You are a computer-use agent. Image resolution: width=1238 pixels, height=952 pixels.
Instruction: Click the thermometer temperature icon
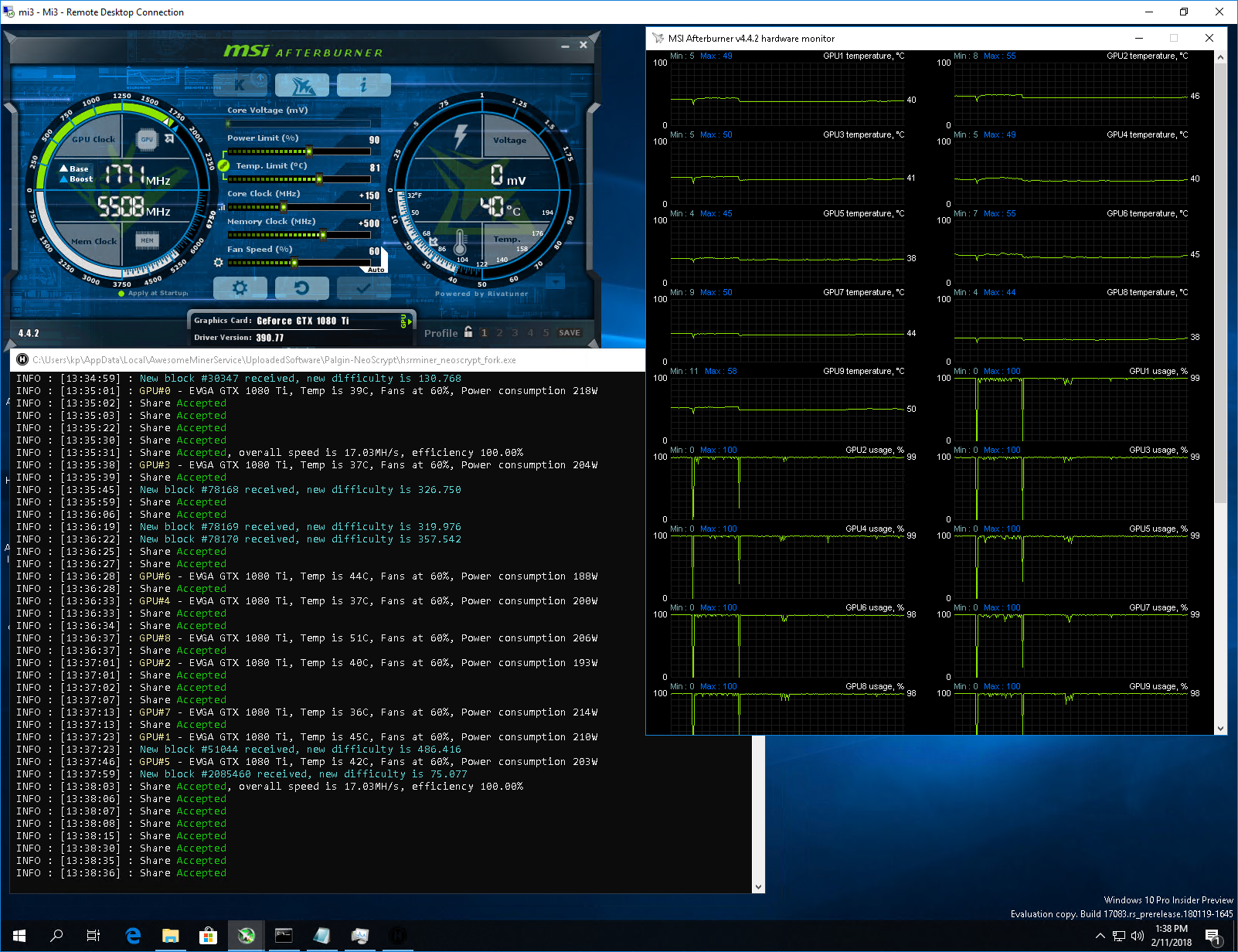point(460,243)
